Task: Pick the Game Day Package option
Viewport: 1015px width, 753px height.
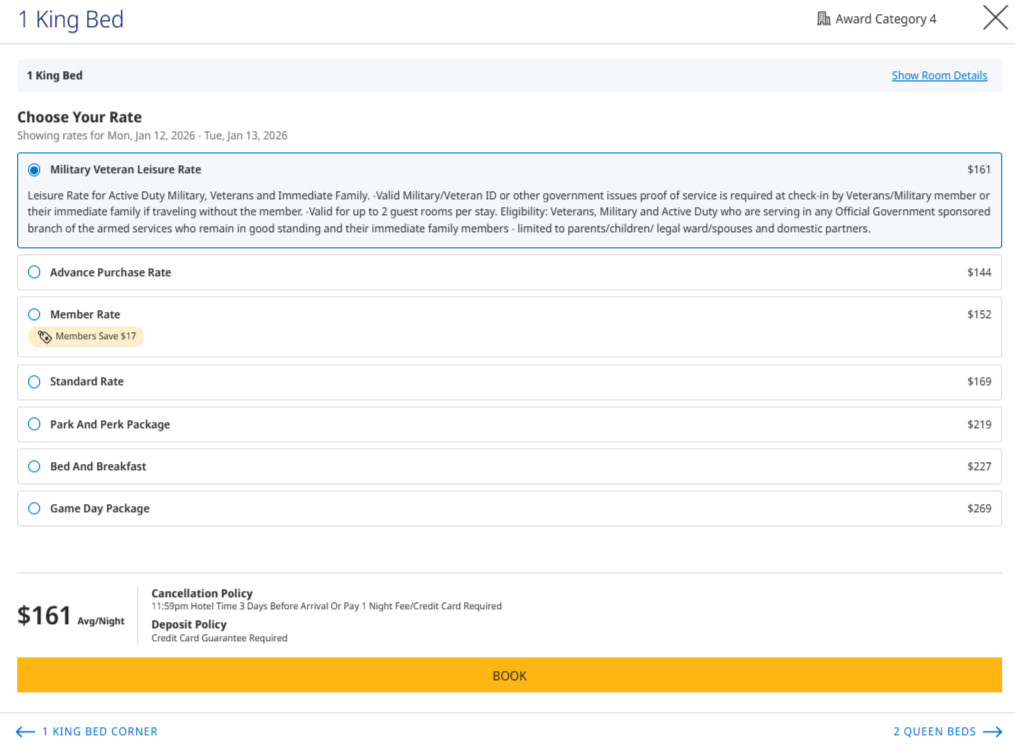Action: pos(34,508)
